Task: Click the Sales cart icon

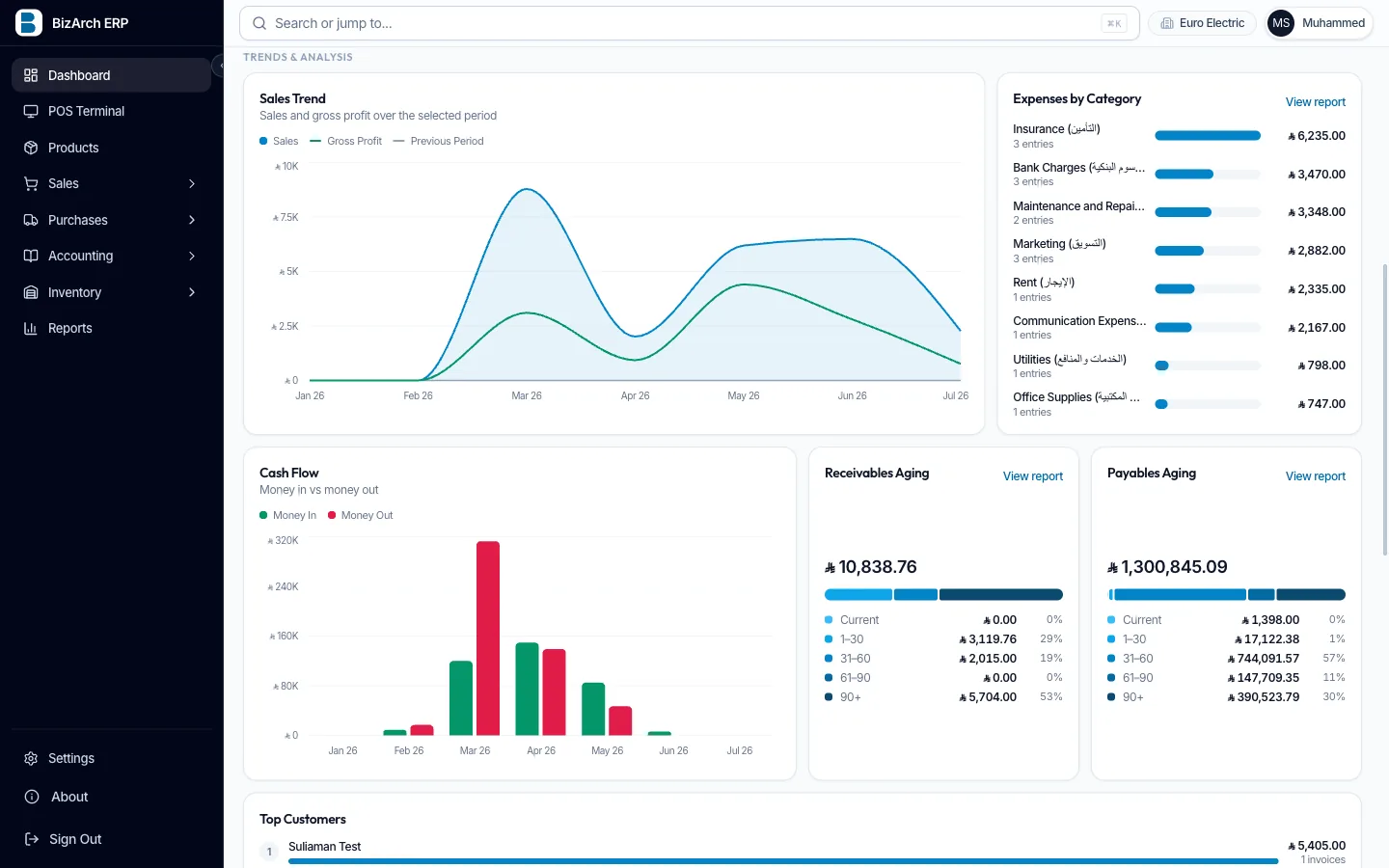Action: (31, 183)
